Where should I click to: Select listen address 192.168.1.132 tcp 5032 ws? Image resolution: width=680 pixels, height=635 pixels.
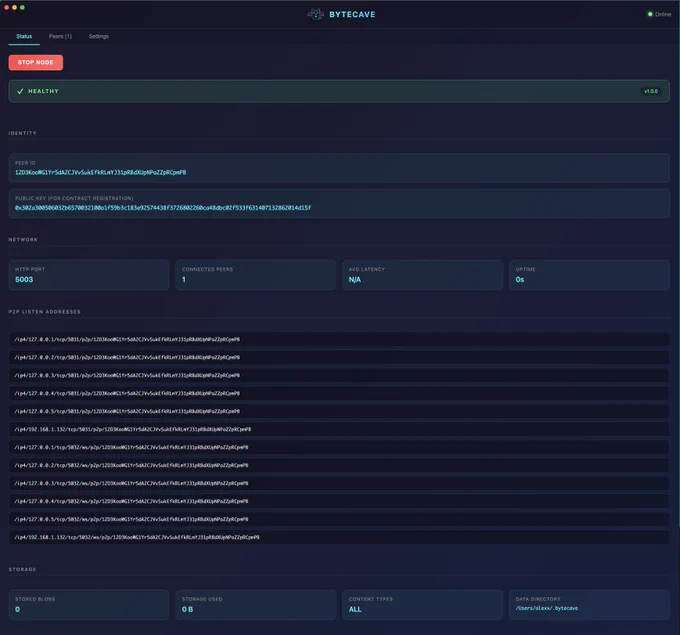[339, 537]
